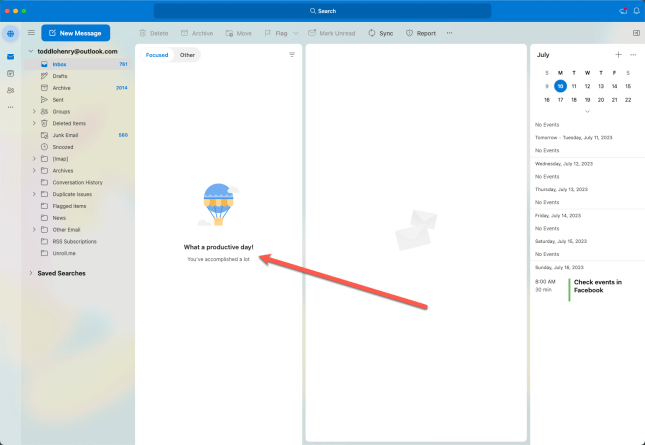Click the Sync toolbar button
Viewport: 645px width, 445px height.
coord(380,33)
